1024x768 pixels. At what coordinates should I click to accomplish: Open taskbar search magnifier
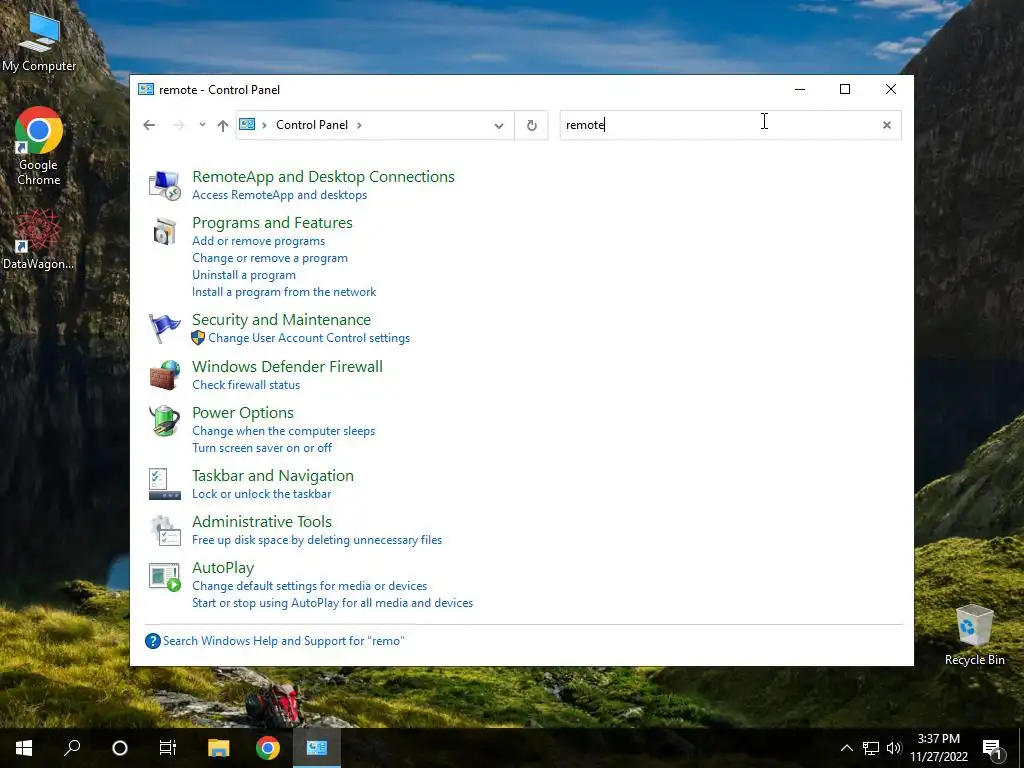pyautogui.click(x=72, y=748)
